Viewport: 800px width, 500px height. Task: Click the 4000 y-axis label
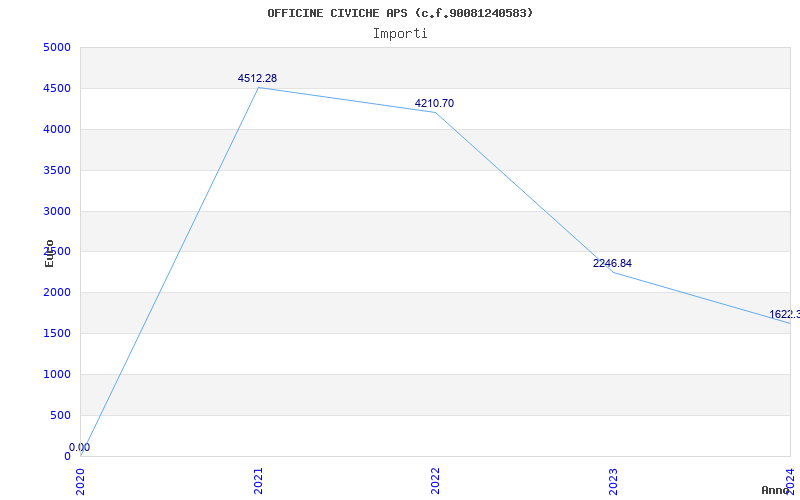[57, 130]
